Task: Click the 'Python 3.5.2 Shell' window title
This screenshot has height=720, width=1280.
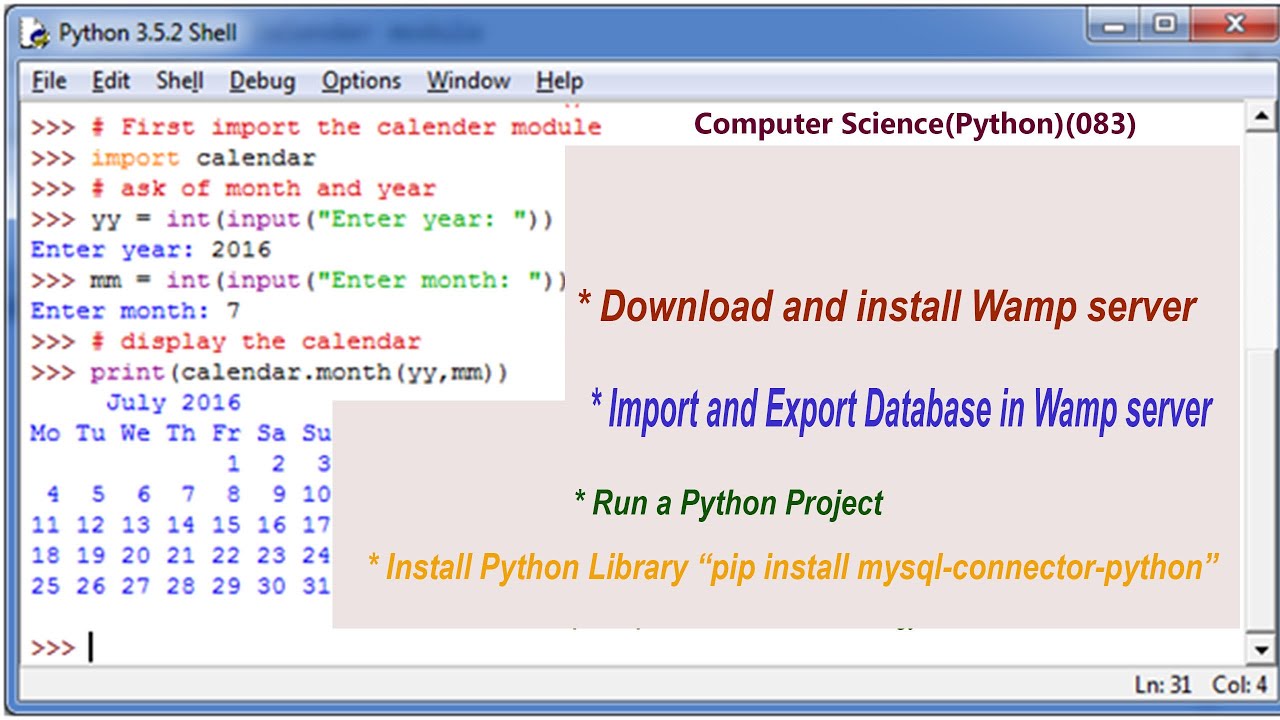Action: click(x=148, y=34)
